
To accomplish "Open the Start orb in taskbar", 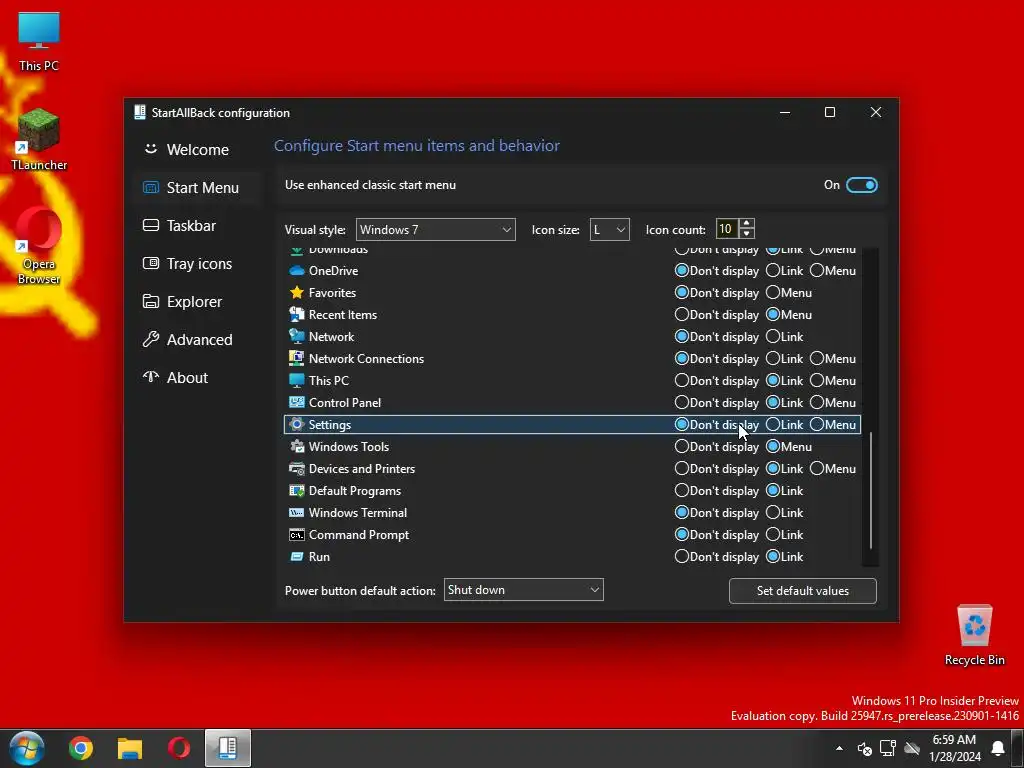I will (27, 748).
